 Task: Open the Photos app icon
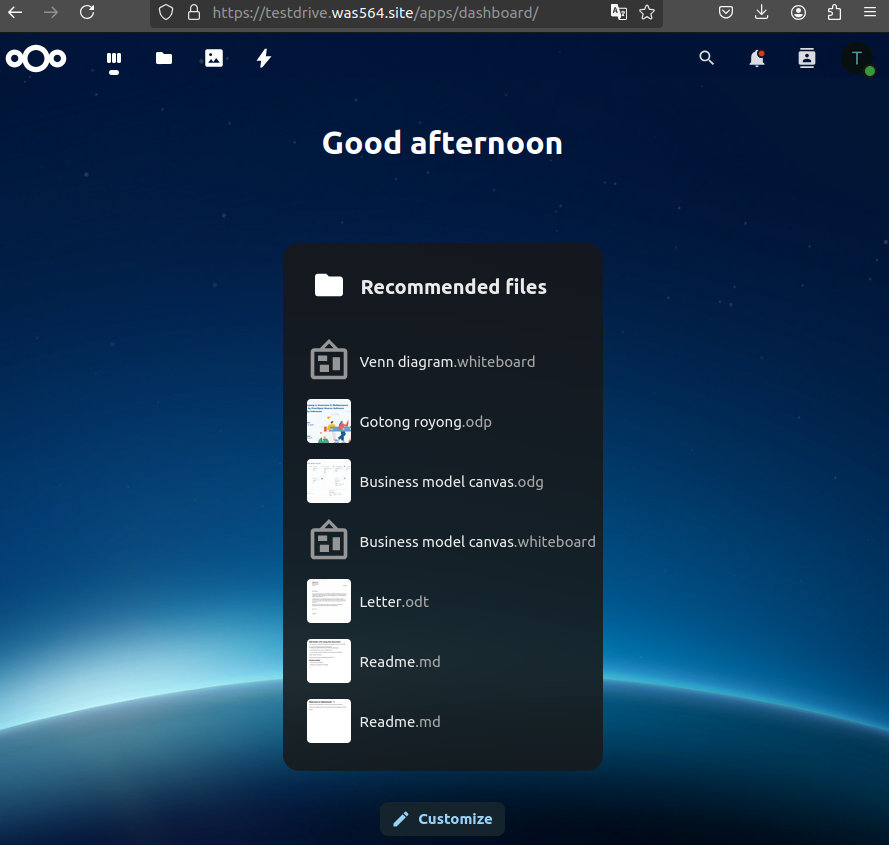214,58
